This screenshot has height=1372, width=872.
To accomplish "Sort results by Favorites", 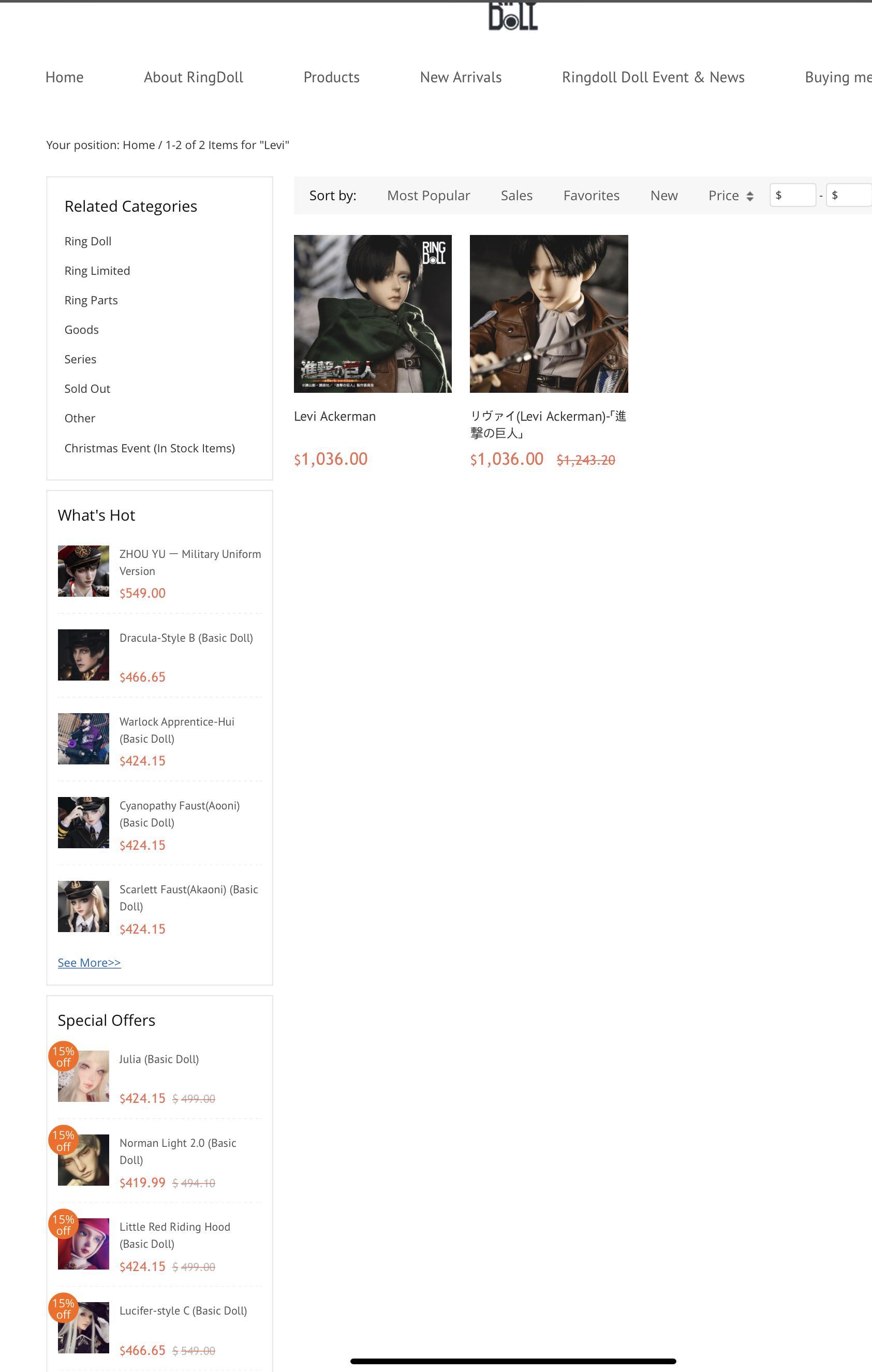I will coord(591,196).
